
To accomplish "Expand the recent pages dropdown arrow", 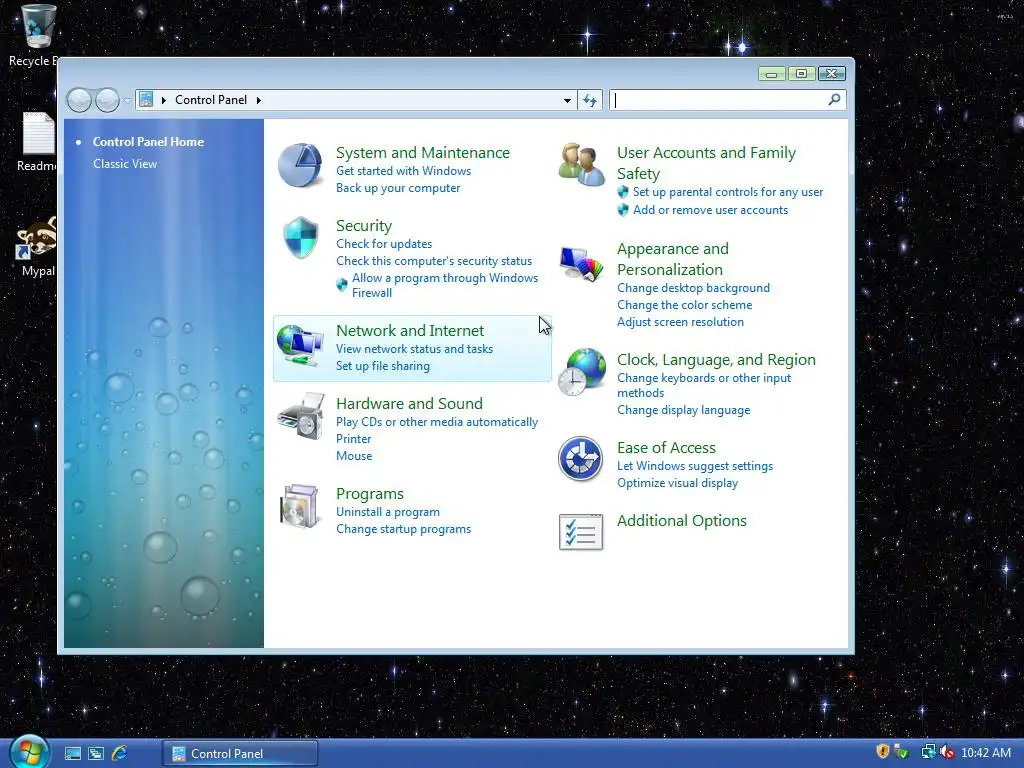I will click(x=127, y=100).
